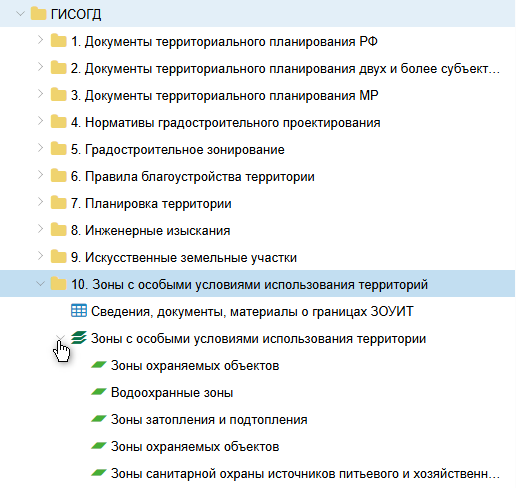Expand 1. Документы территориального планирования РФ
The image size is (516, 488).
pos(40,40)
